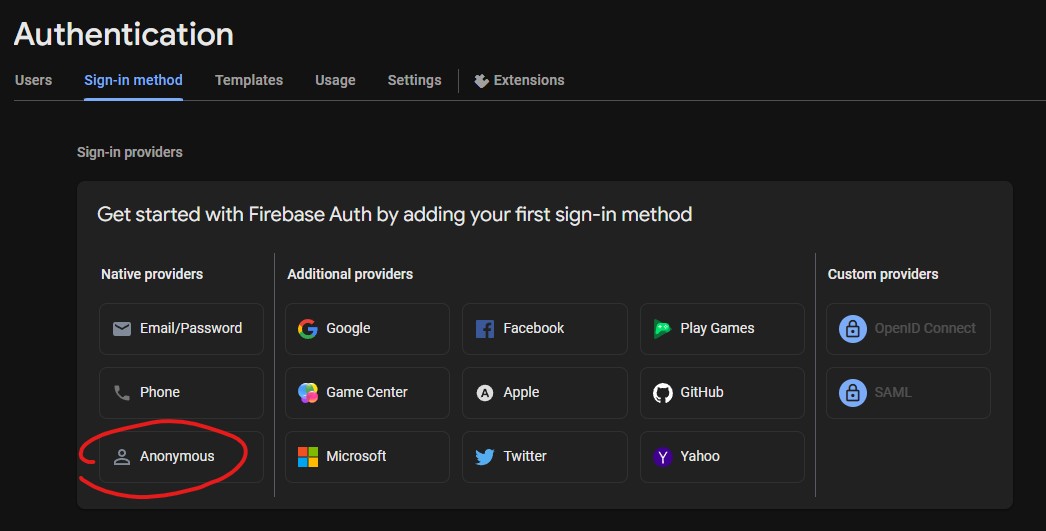Select the Sign-in method tab

(133, 80)
